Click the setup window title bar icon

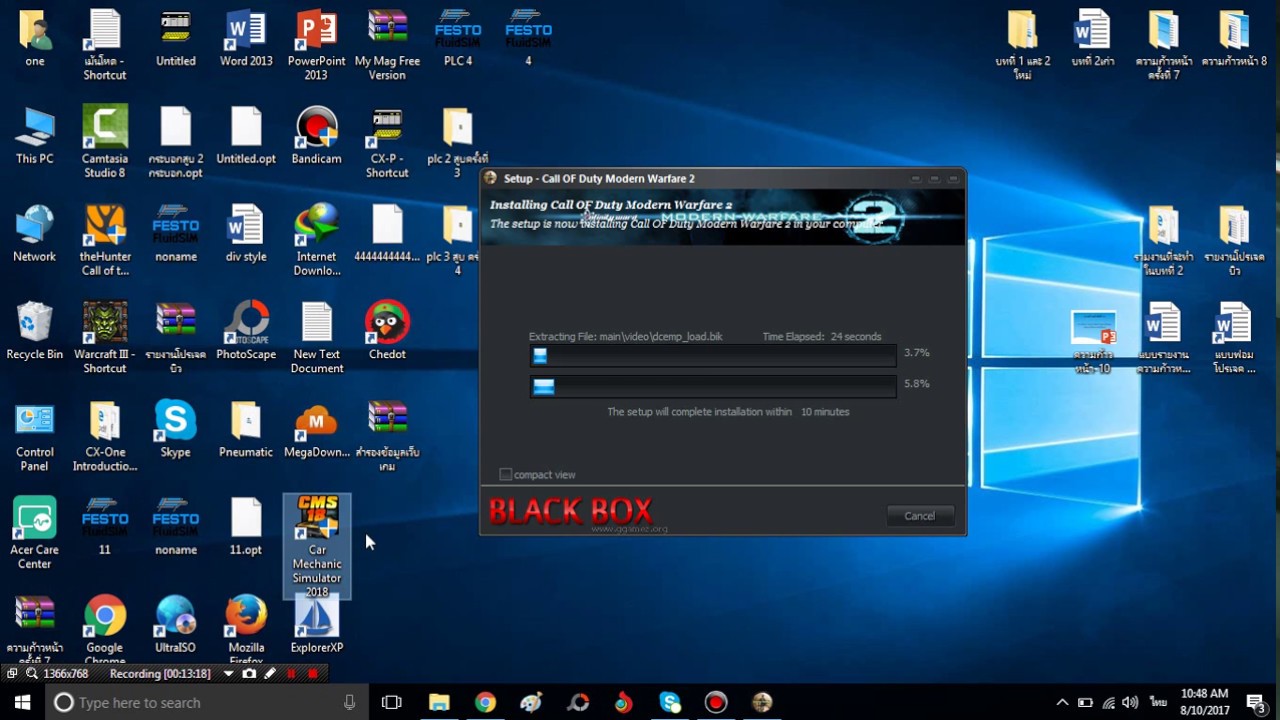(491, 178)
